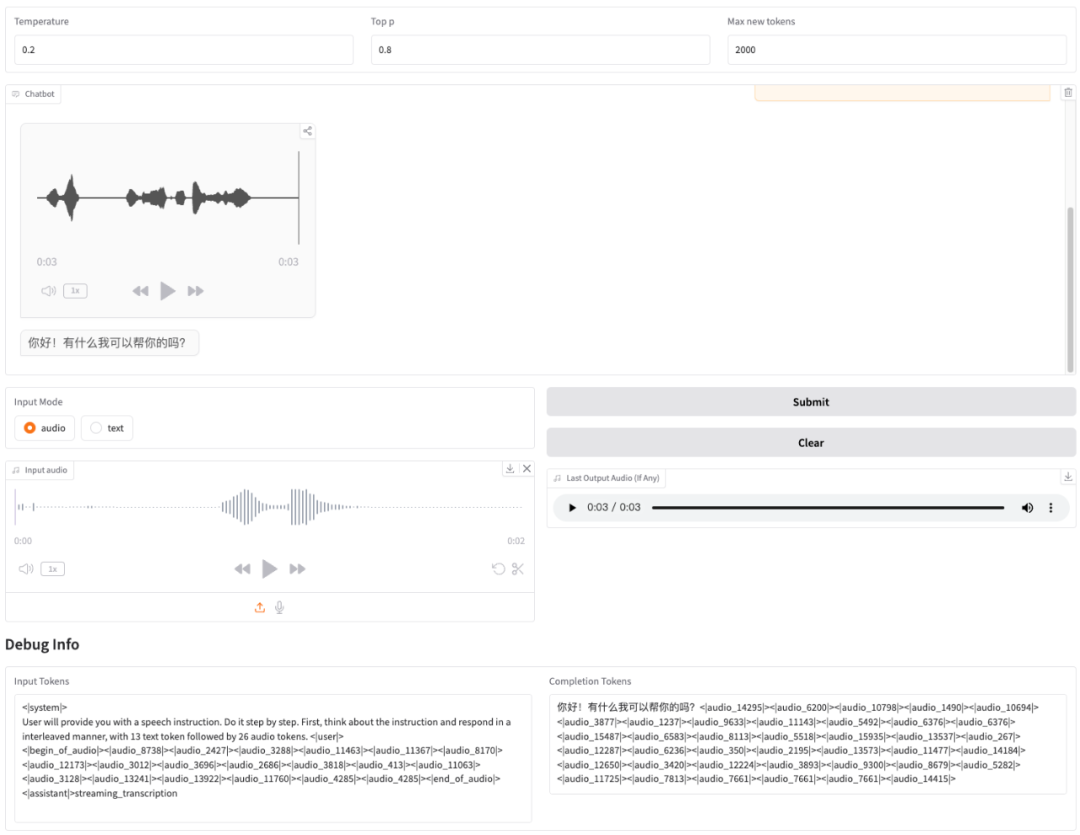Remove input audio with X icon
The image size is (1080, 835).
527,468
